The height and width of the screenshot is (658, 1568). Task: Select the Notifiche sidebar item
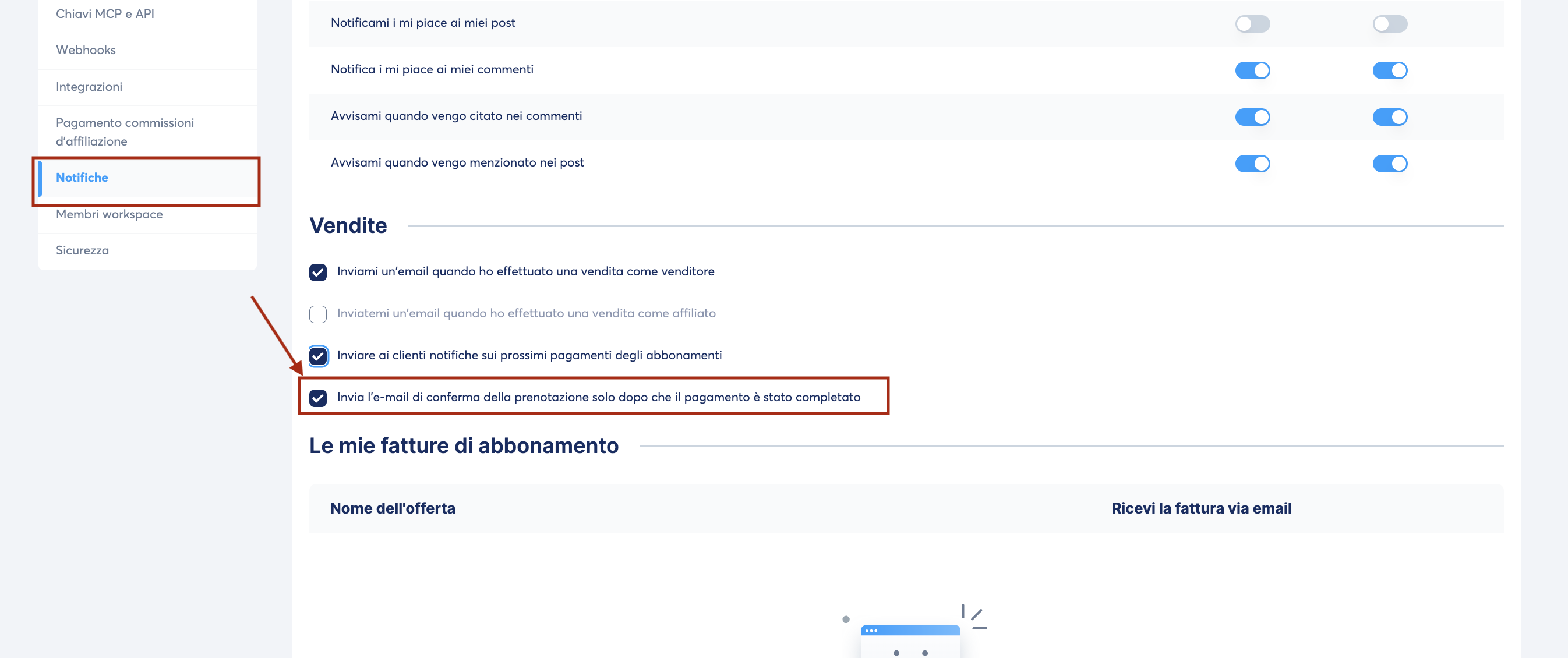[82, 177]
